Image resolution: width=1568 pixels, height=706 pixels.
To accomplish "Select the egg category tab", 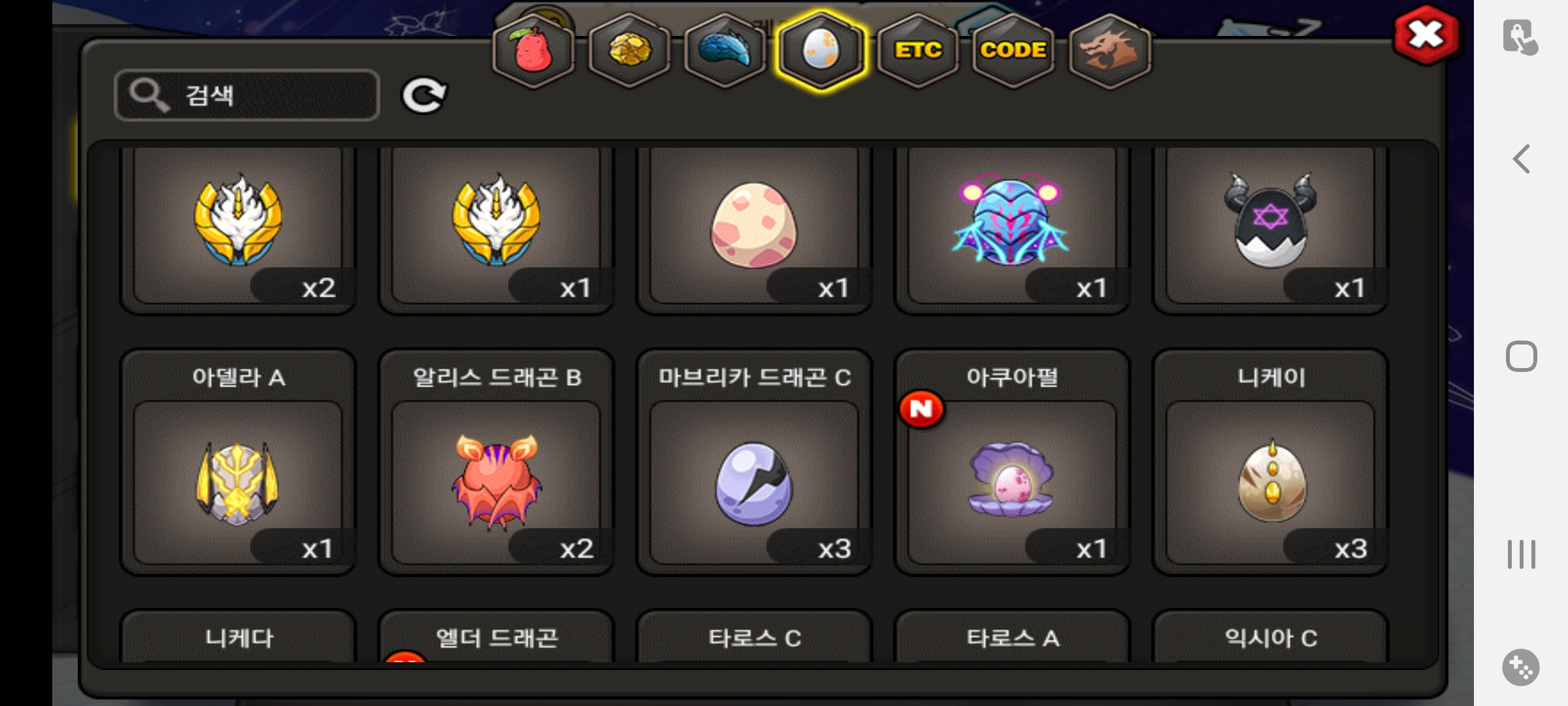I will 821,50.
